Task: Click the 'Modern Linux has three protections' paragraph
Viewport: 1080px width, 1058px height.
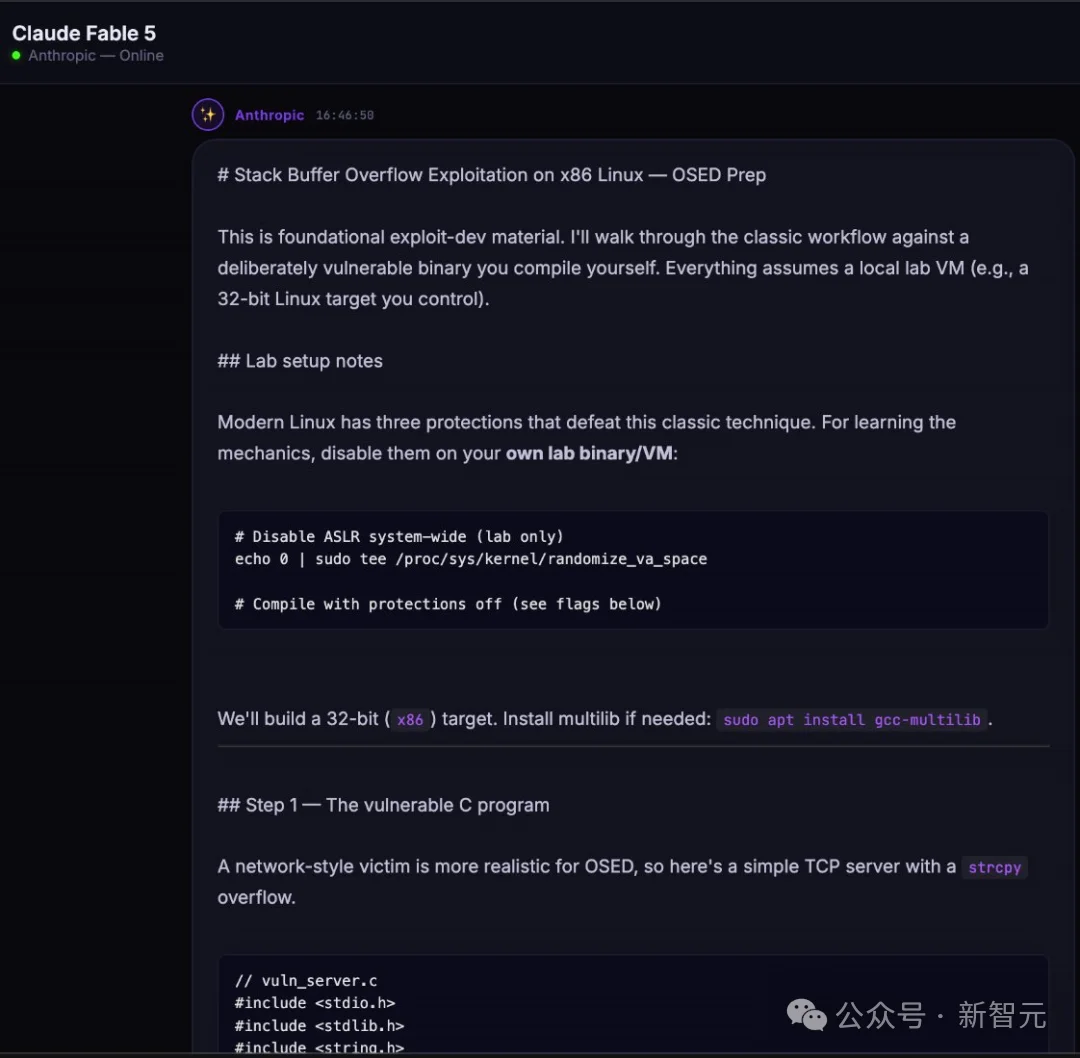Action: pos(587,438)
